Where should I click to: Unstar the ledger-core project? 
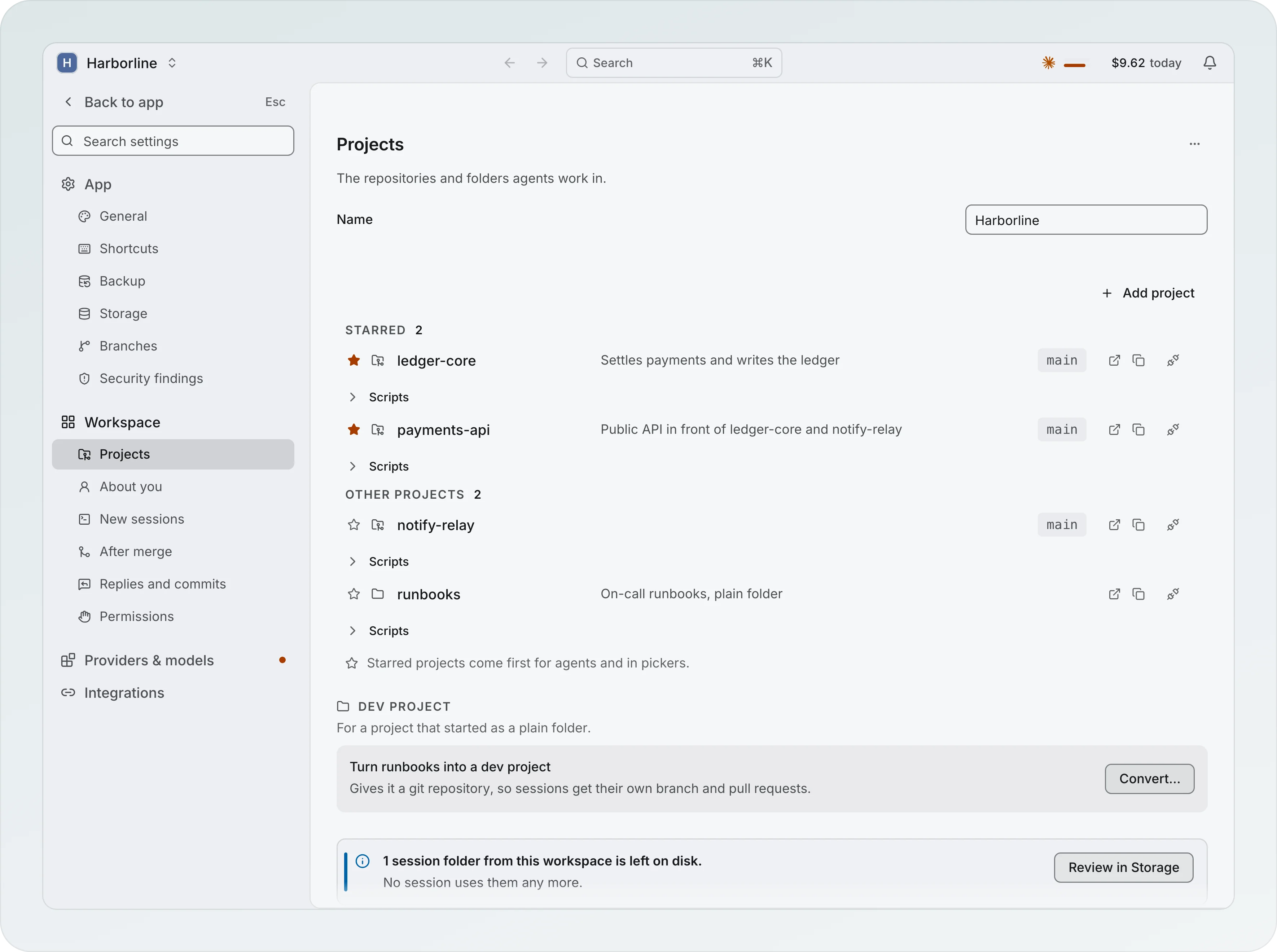pos(354,361)
